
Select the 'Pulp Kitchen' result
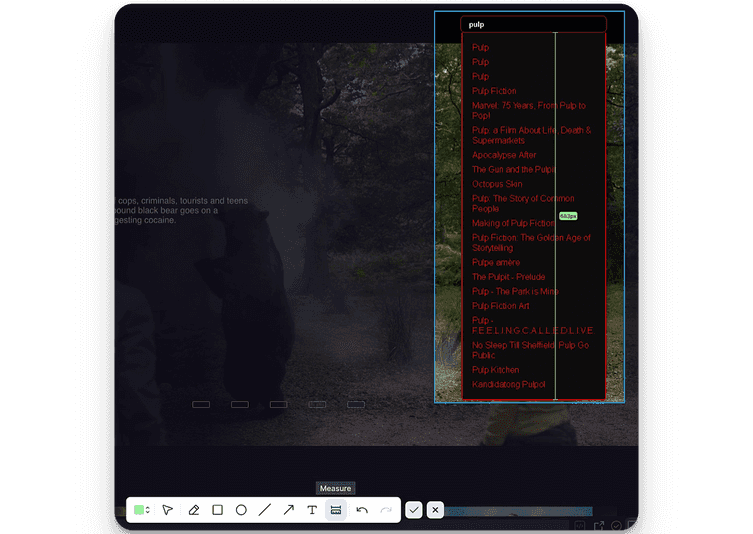(x=496, y=370)
